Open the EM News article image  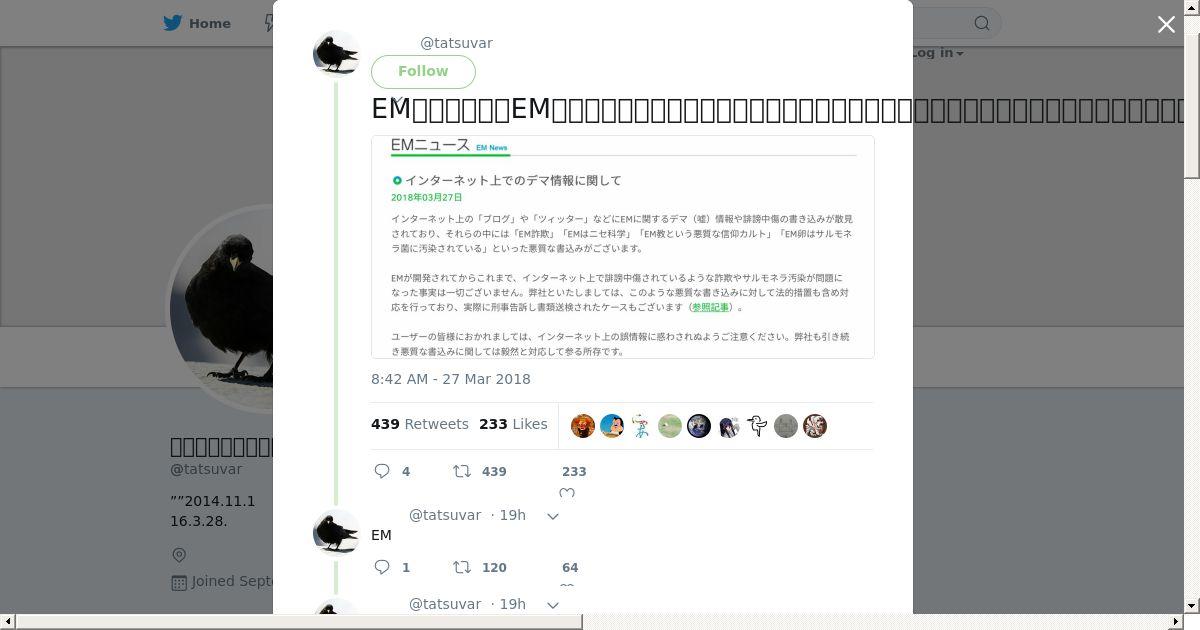[x=623, y=247]
